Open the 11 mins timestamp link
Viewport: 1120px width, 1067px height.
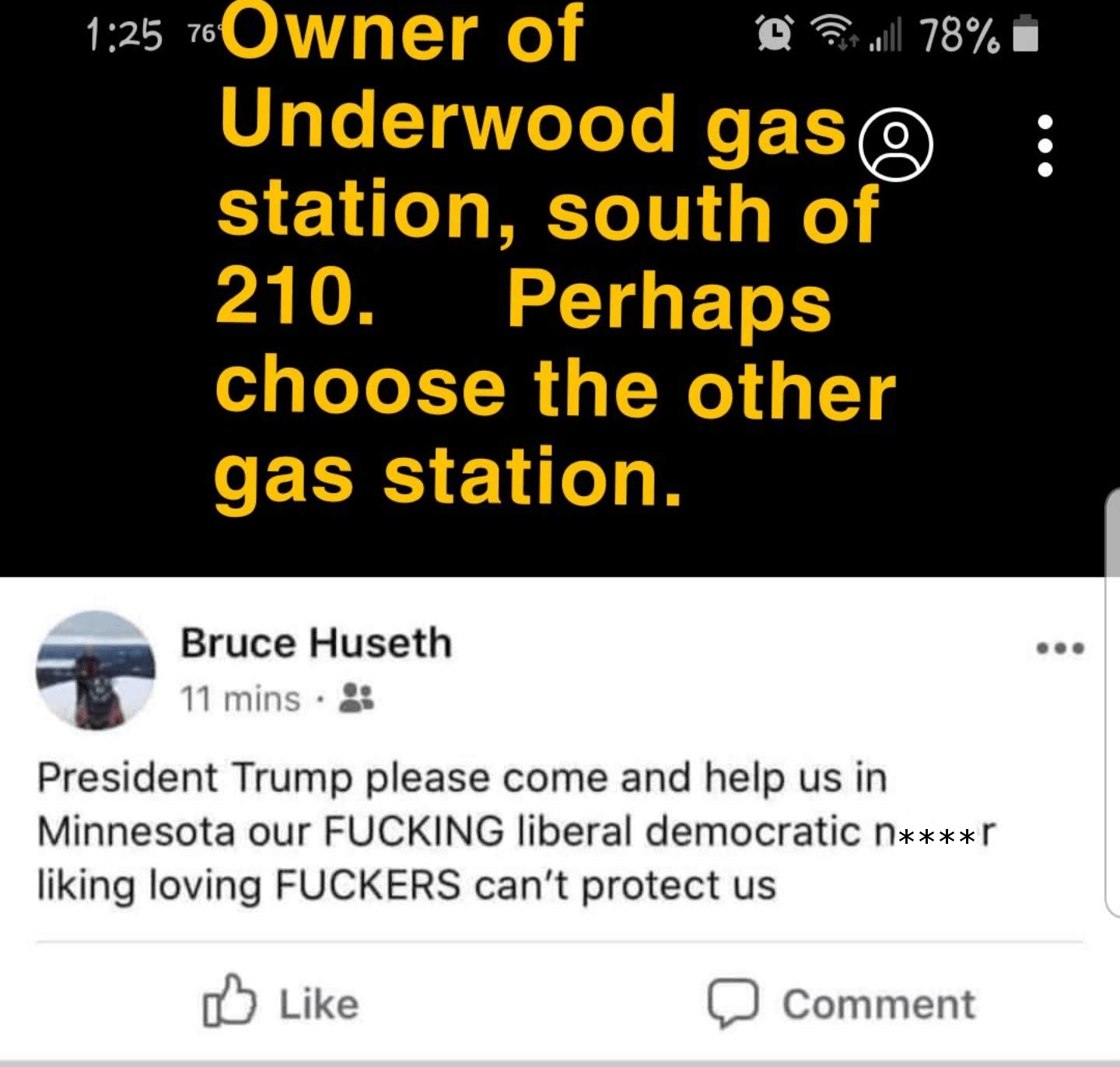pos(240,698)
